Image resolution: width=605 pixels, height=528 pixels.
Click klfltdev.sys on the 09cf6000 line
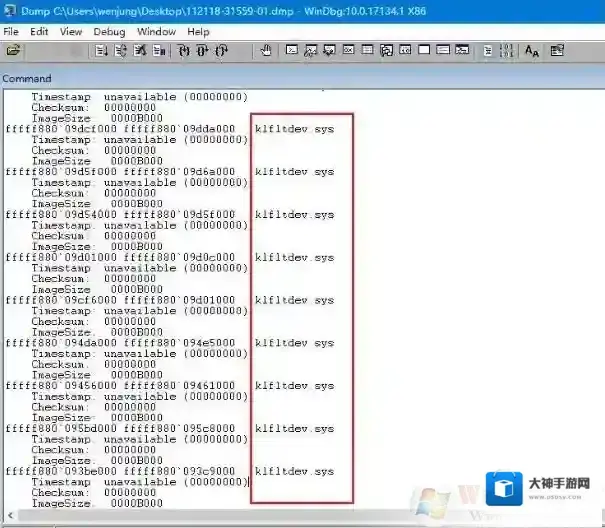(294, 300)
